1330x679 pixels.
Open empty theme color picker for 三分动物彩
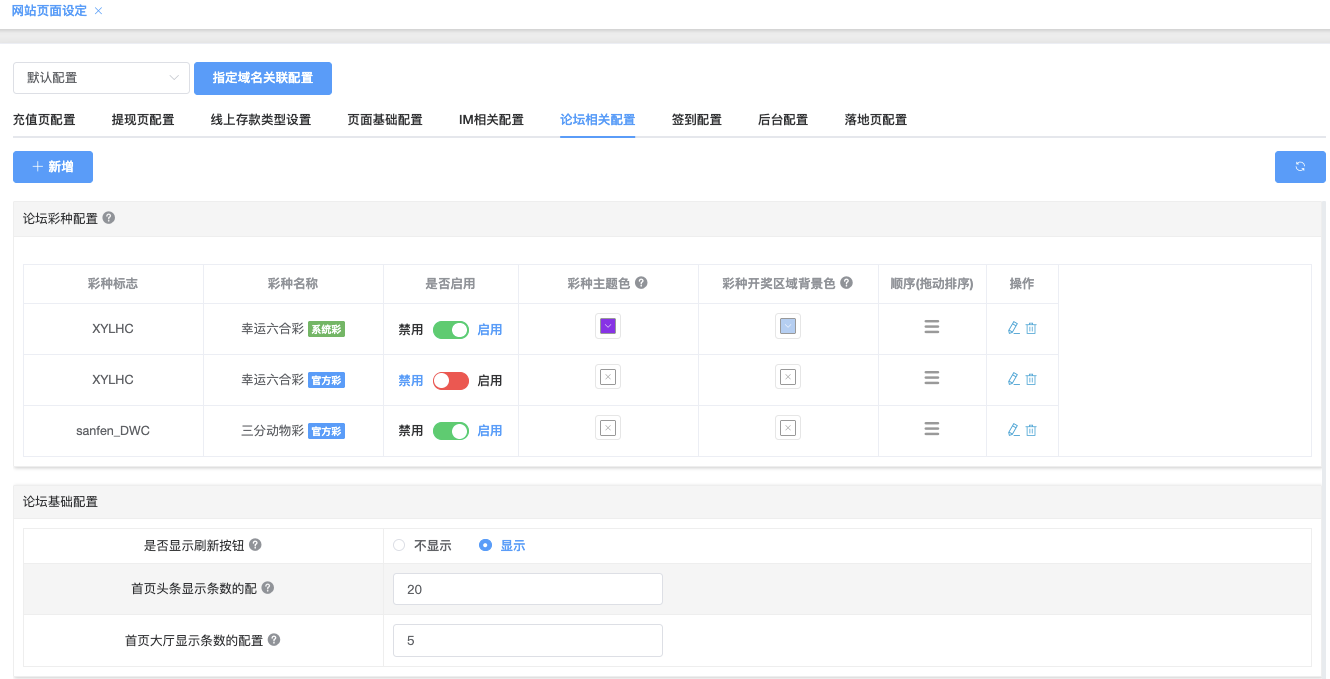pos(607,428)
